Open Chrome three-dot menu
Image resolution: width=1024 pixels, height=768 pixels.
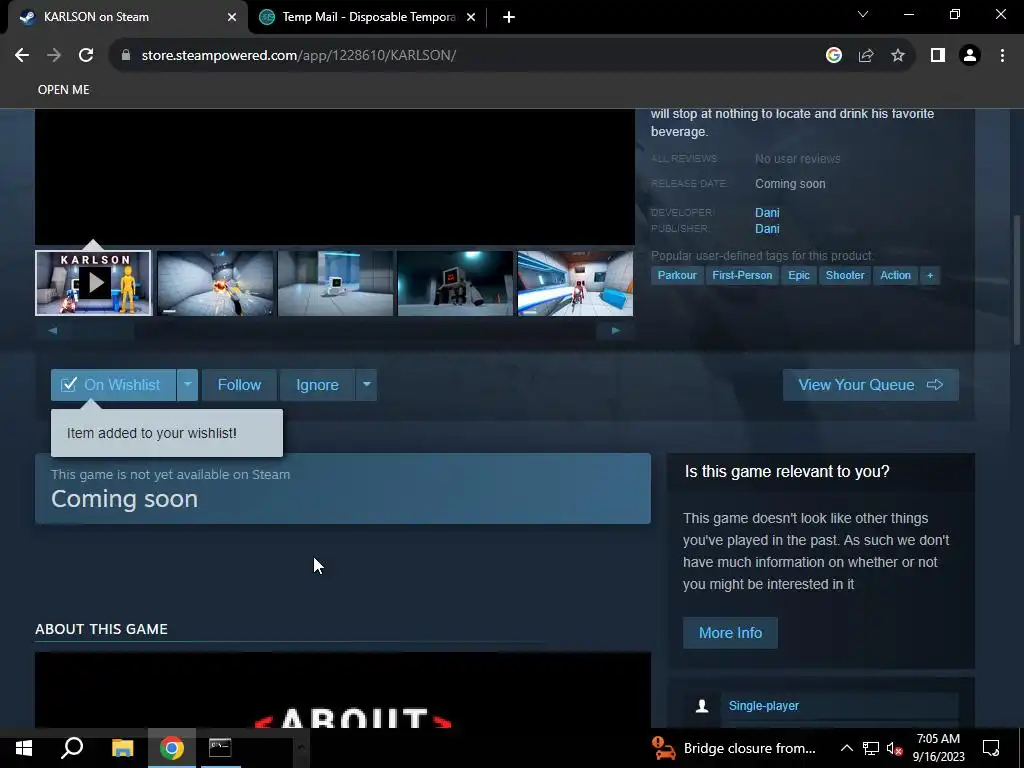coord(1002,55)
